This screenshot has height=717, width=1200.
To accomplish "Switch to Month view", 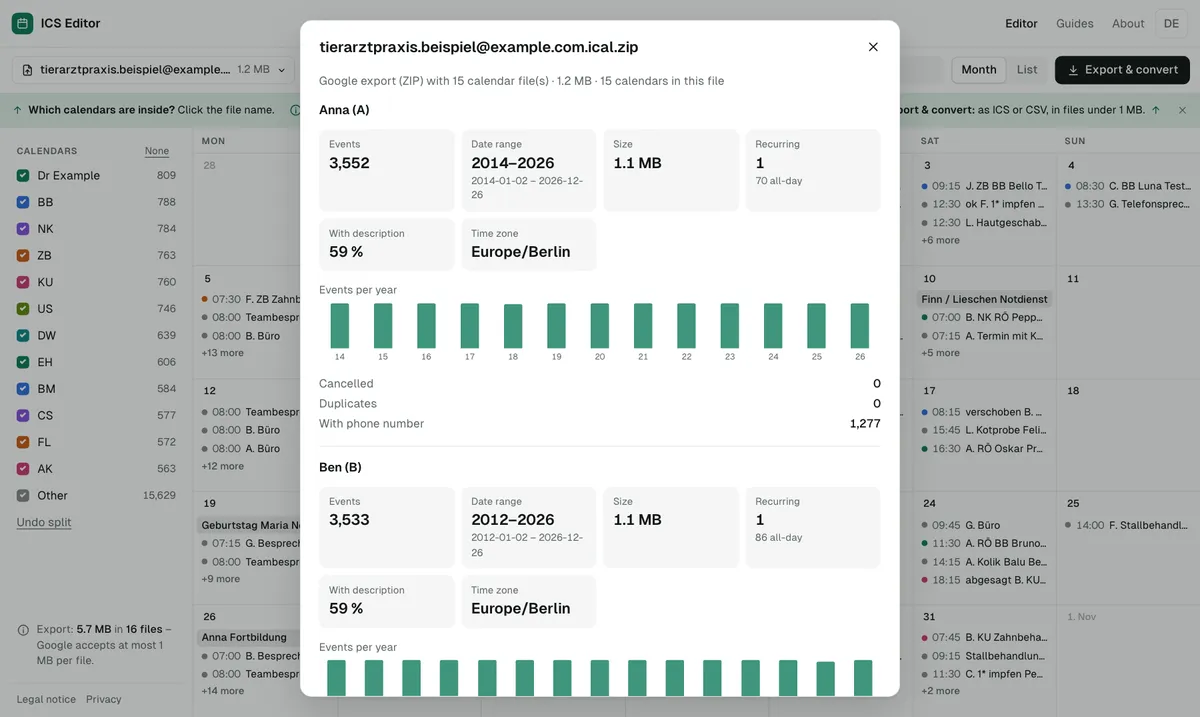I will [x=979, y=70].
